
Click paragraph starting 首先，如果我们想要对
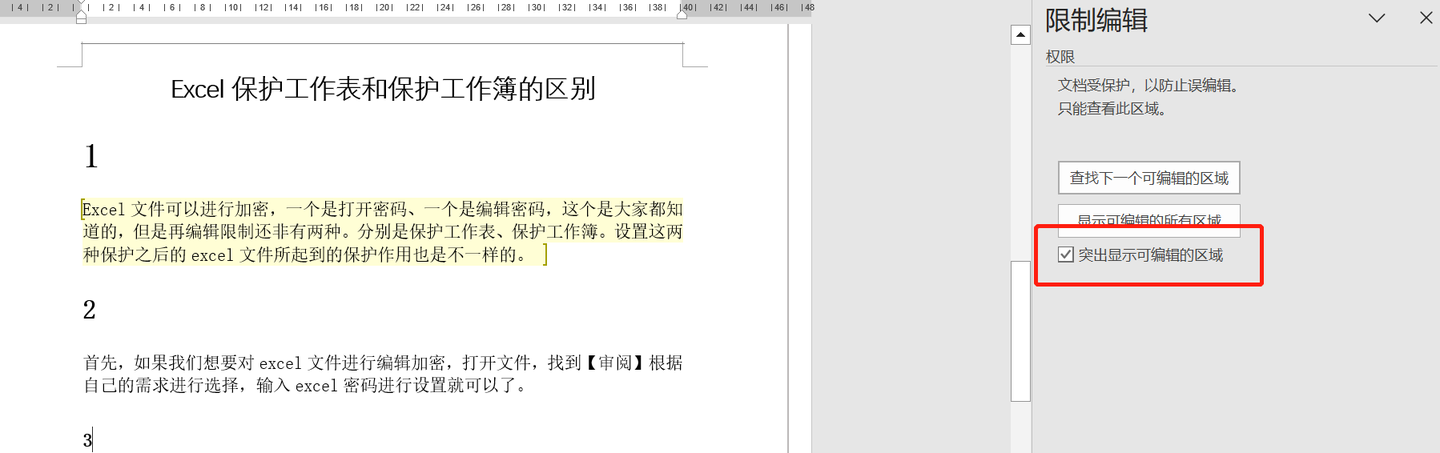pos(383,373)
